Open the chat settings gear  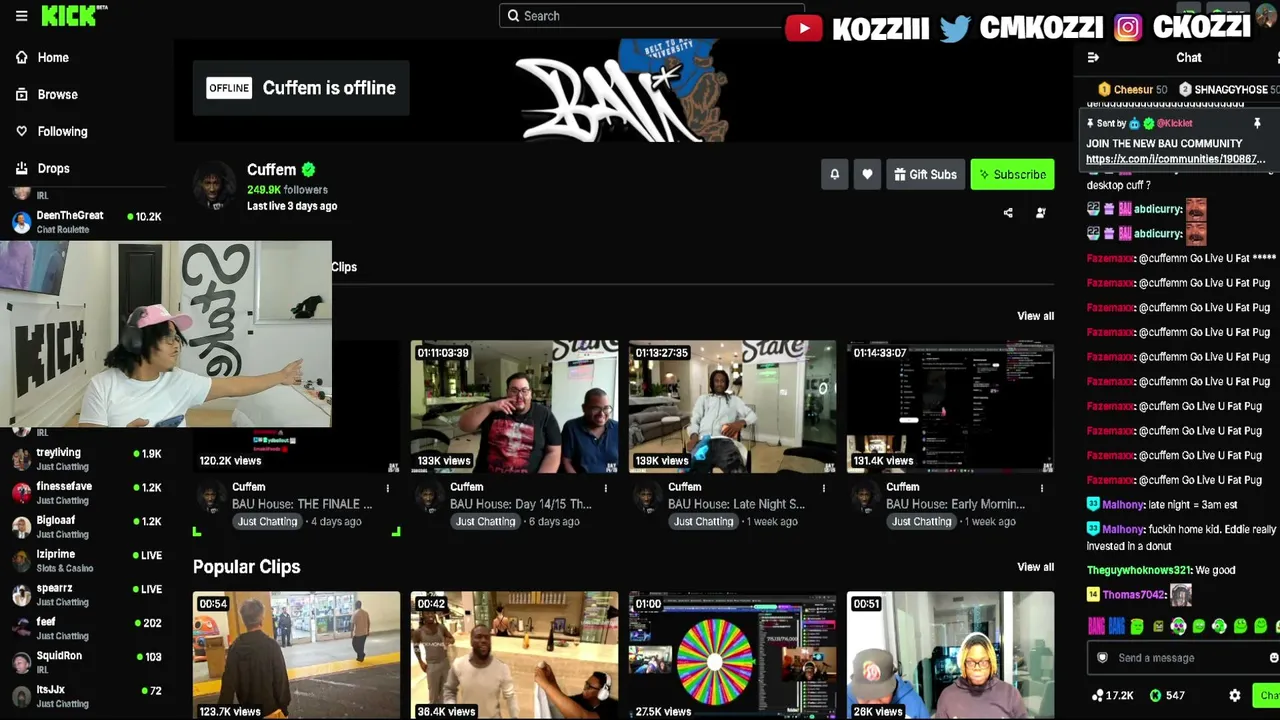click(x=1235, y=696)
